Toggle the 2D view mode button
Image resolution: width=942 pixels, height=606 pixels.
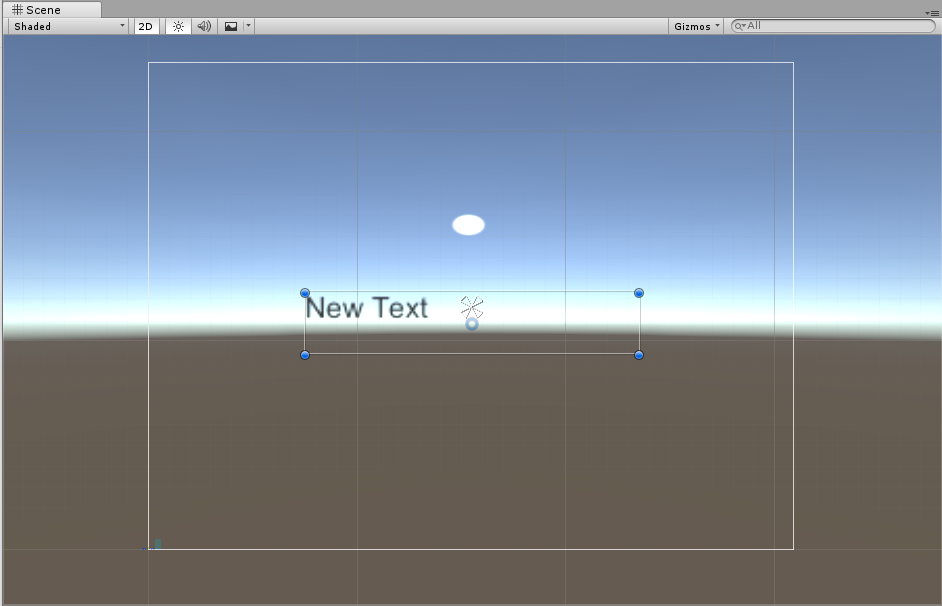[x=146, y=26]
